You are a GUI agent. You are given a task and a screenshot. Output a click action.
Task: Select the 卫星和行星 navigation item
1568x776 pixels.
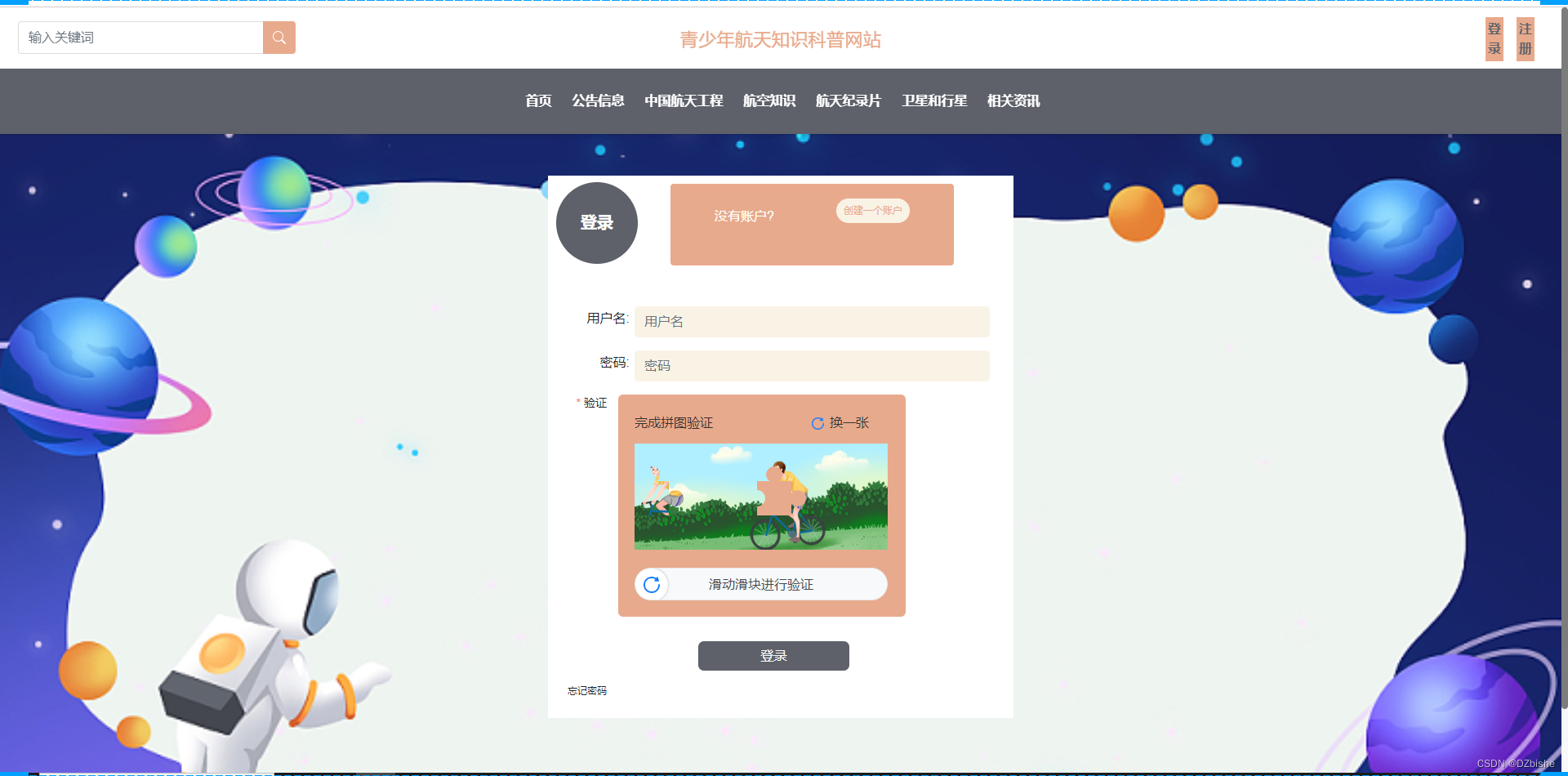[934, 100]
